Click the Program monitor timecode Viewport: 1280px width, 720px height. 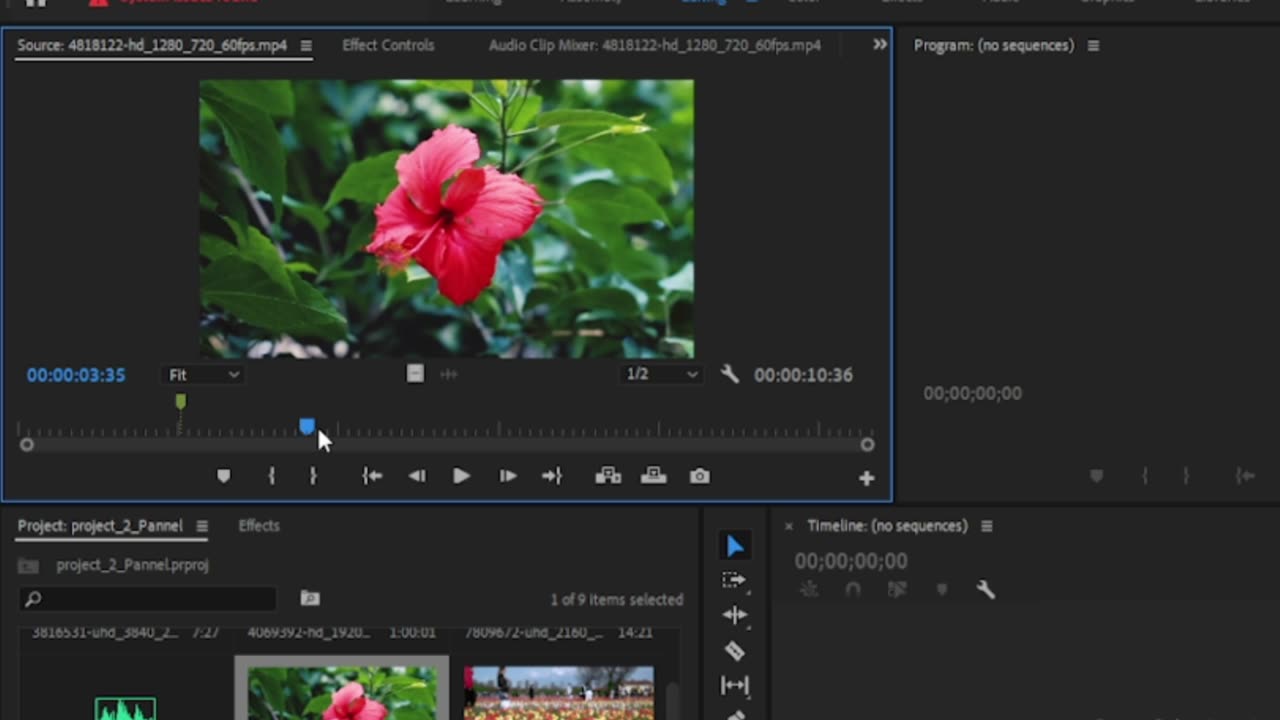click(972, 394)
